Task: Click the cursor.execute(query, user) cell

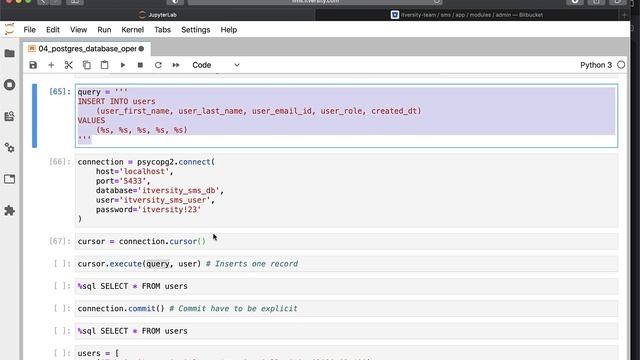Action: (x=346, y=264)
